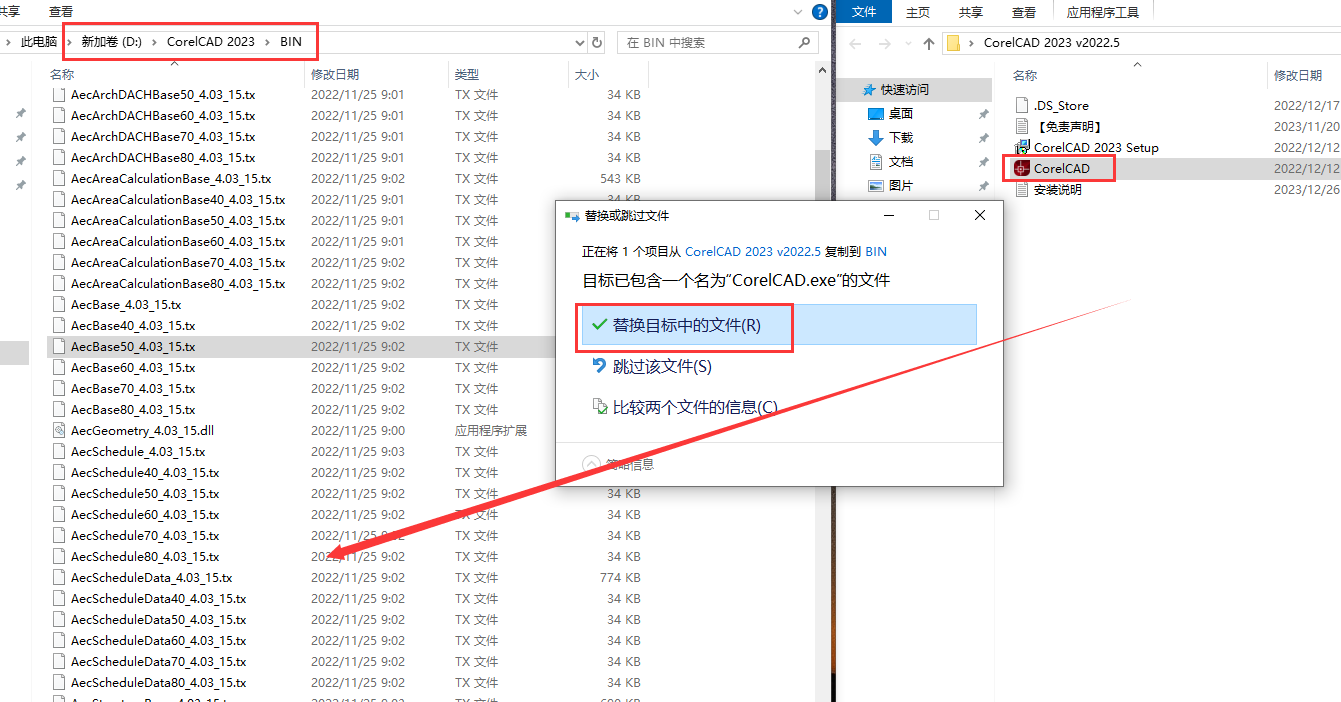Click the 安装说明 document icon
Viewport: 1341px width, 702px height.
click(1022, 189)
